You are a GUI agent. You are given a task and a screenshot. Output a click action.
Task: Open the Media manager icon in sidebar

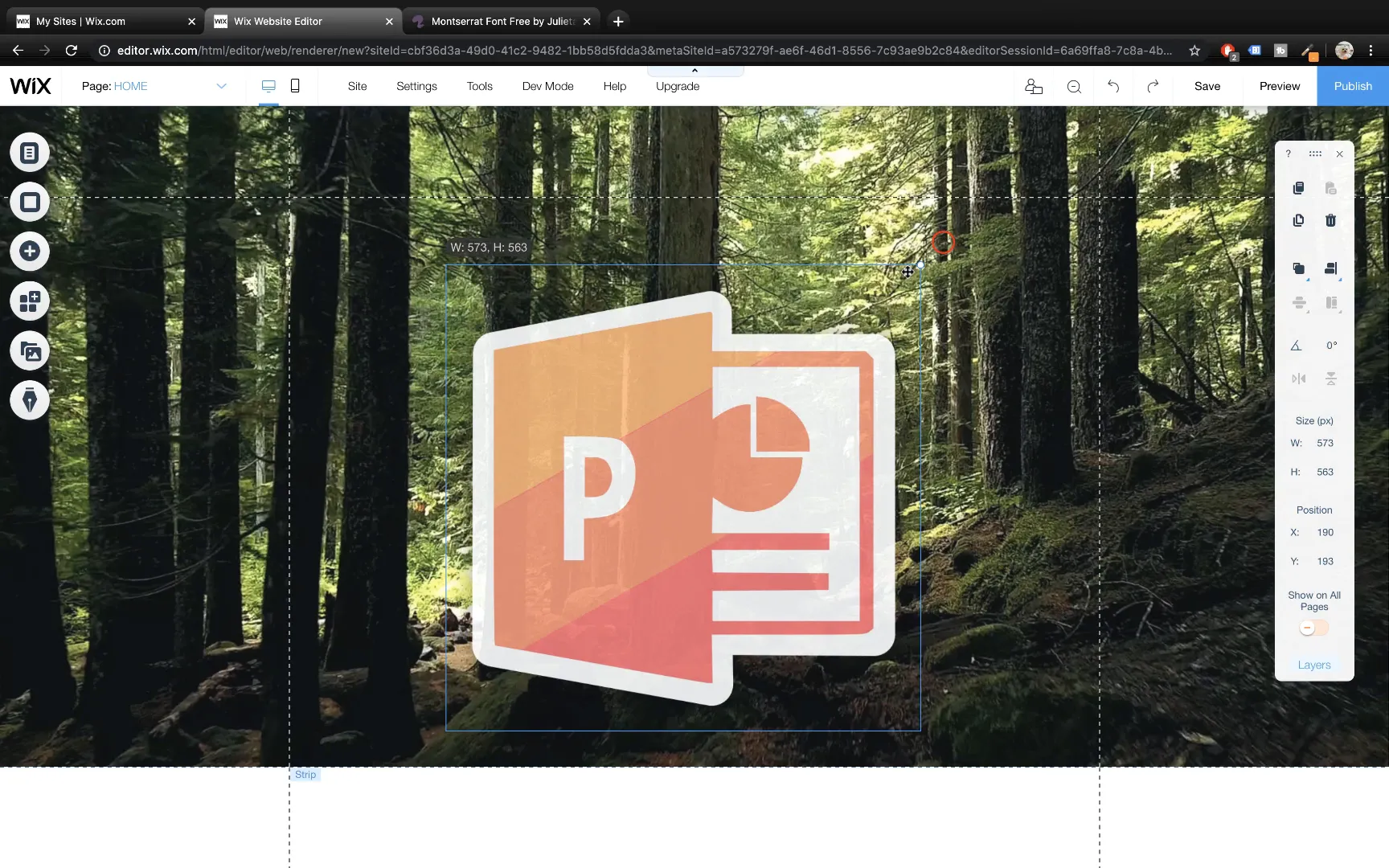coord(30,351)
